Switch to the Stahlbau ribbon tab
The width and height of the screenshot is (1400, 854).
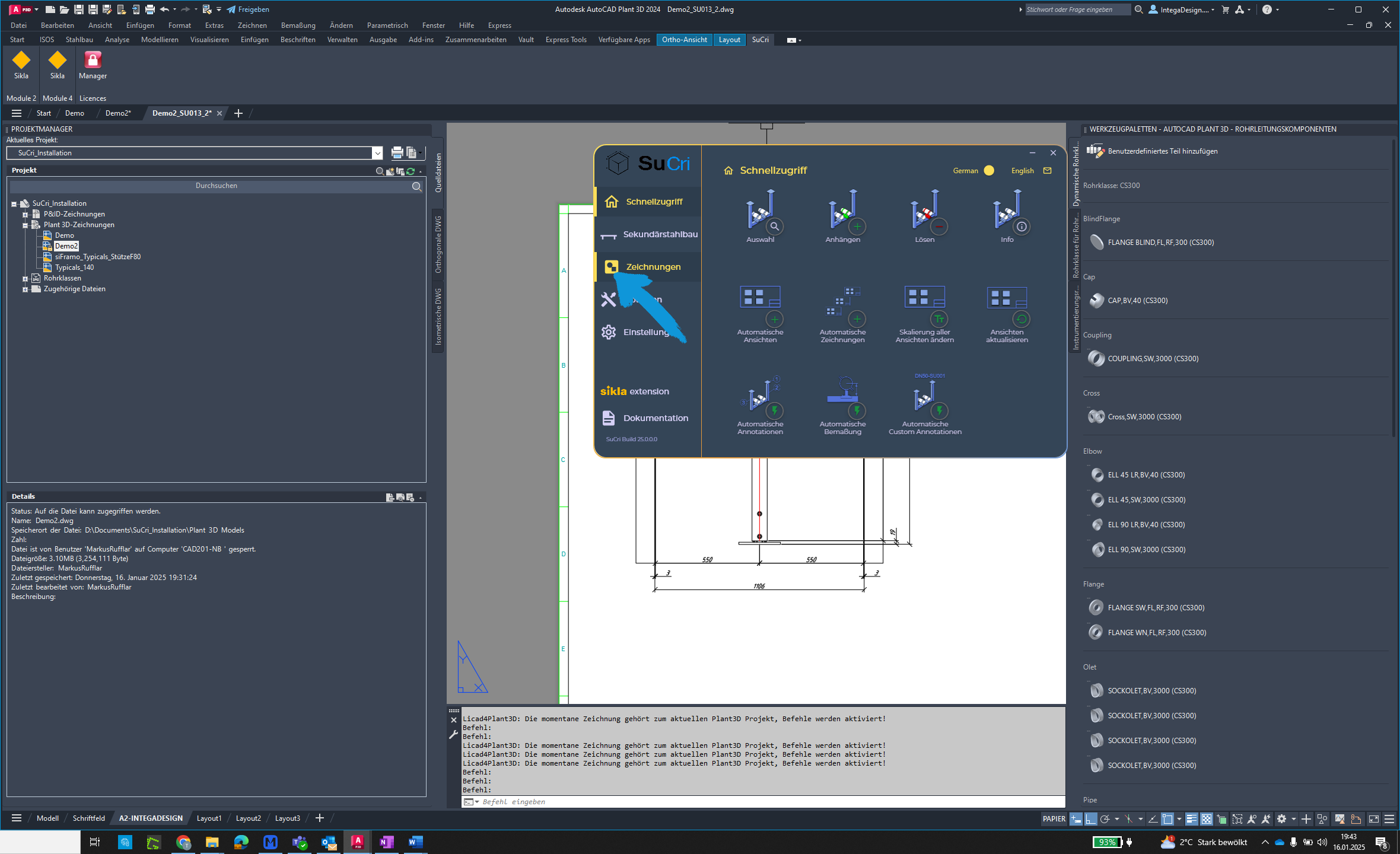[79, 40]
